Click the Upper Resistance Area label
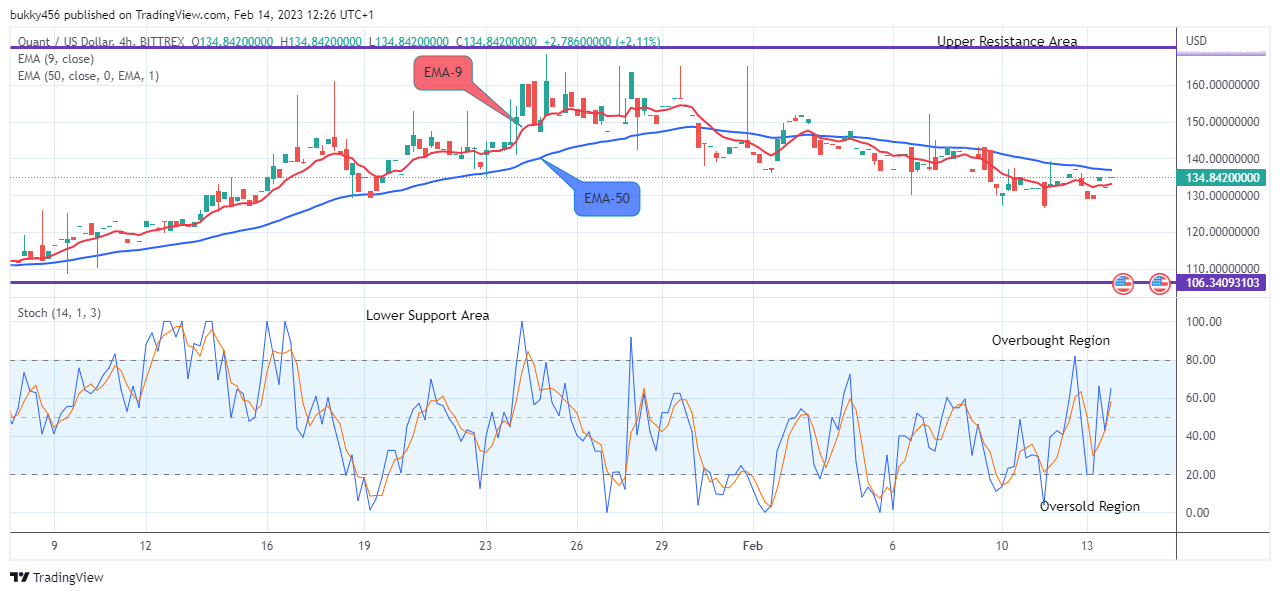This screenshot has width=1280, height=595. (1007, 41)
